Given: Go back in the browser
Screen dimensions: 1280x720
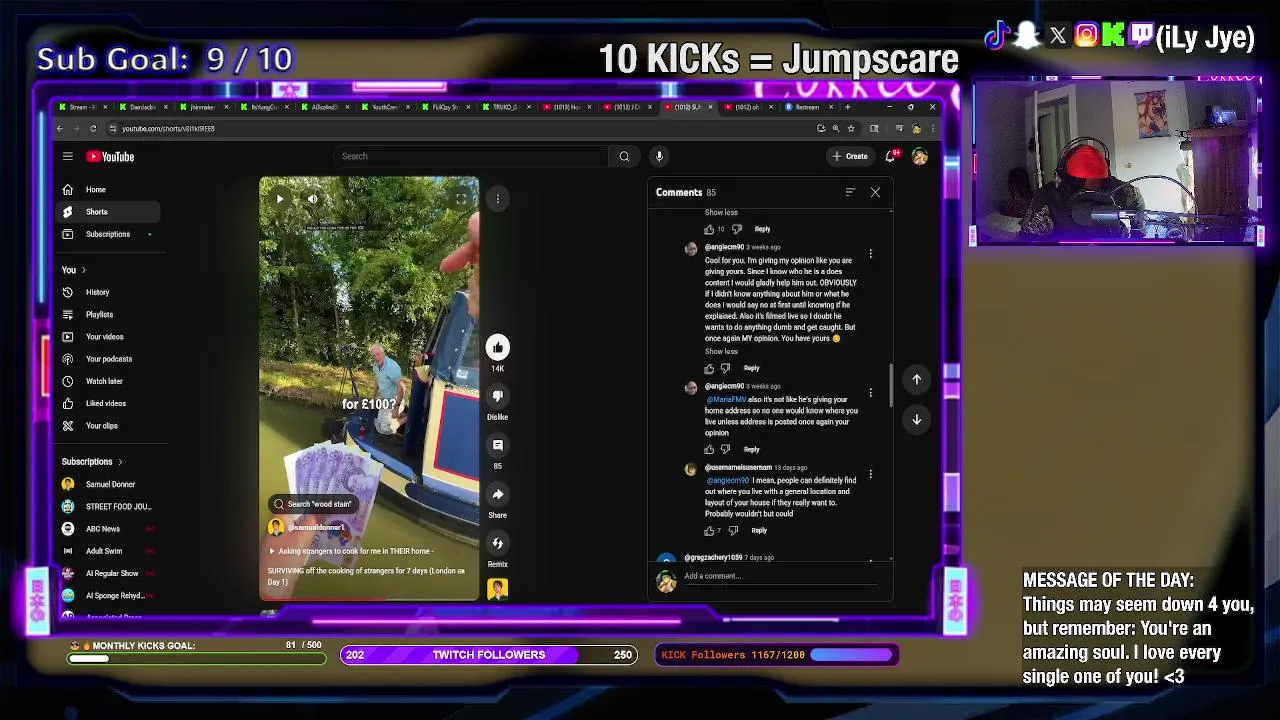Looking at the screenshot, I should click(x=60, y=128).
